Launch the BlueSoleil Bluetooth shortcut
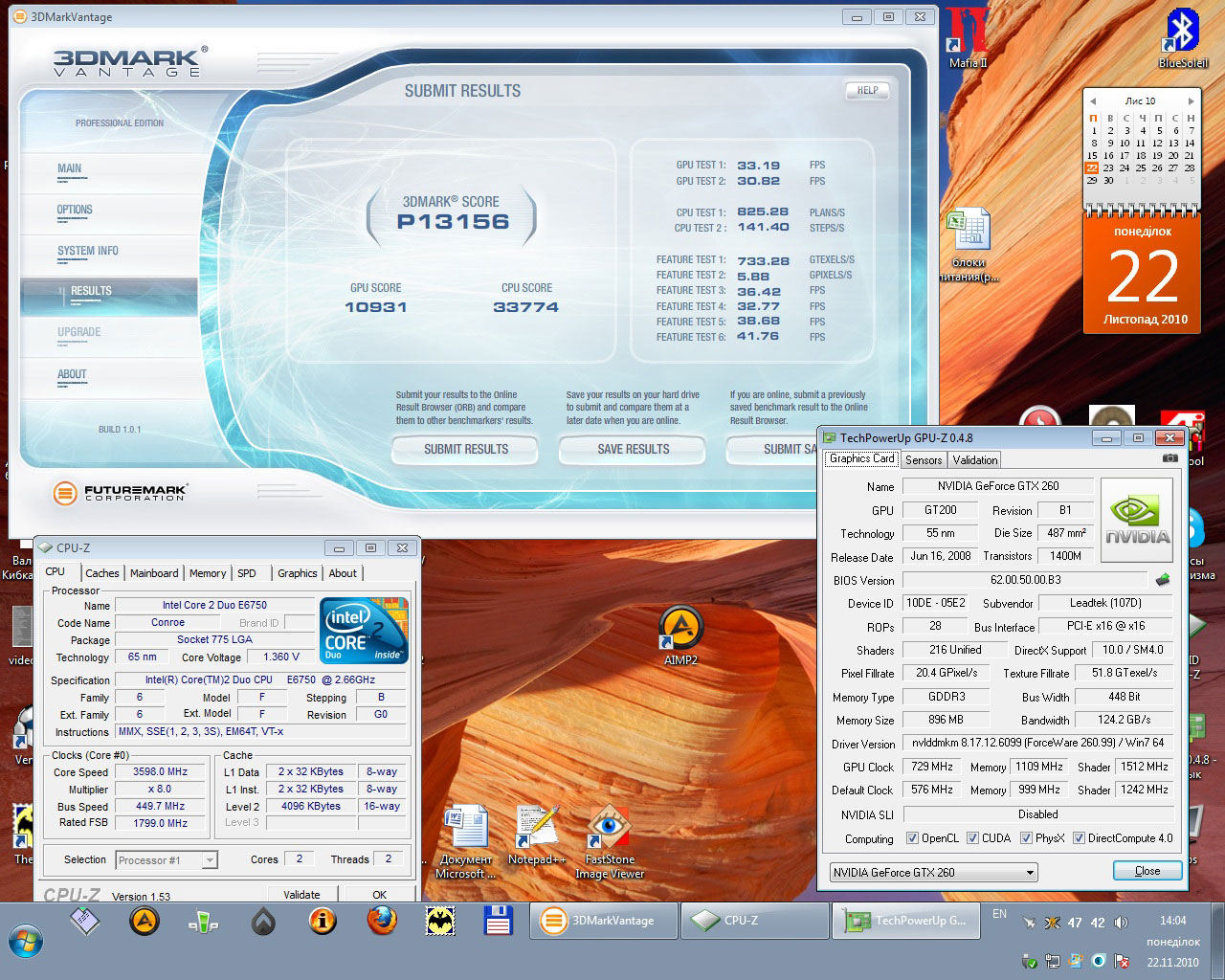The height and width of the screenshot is (980, 1225). pyautogui.click(x=1183, y=37)
